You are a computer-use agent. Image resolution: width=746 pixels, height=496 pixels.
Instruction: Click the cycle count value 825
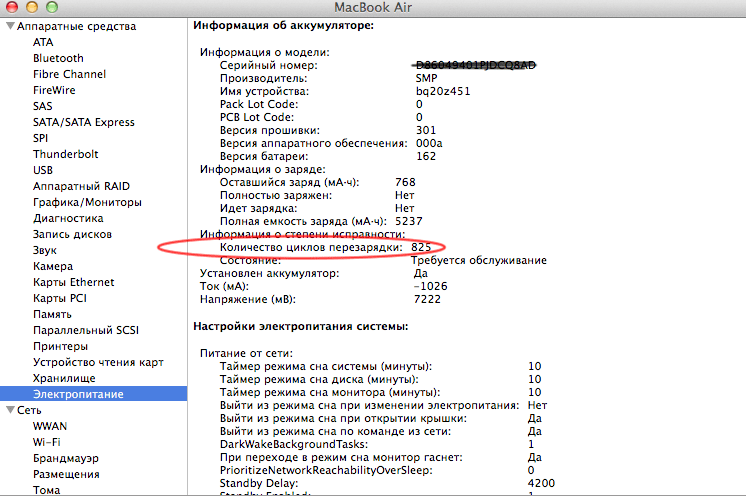click(421, 247)
